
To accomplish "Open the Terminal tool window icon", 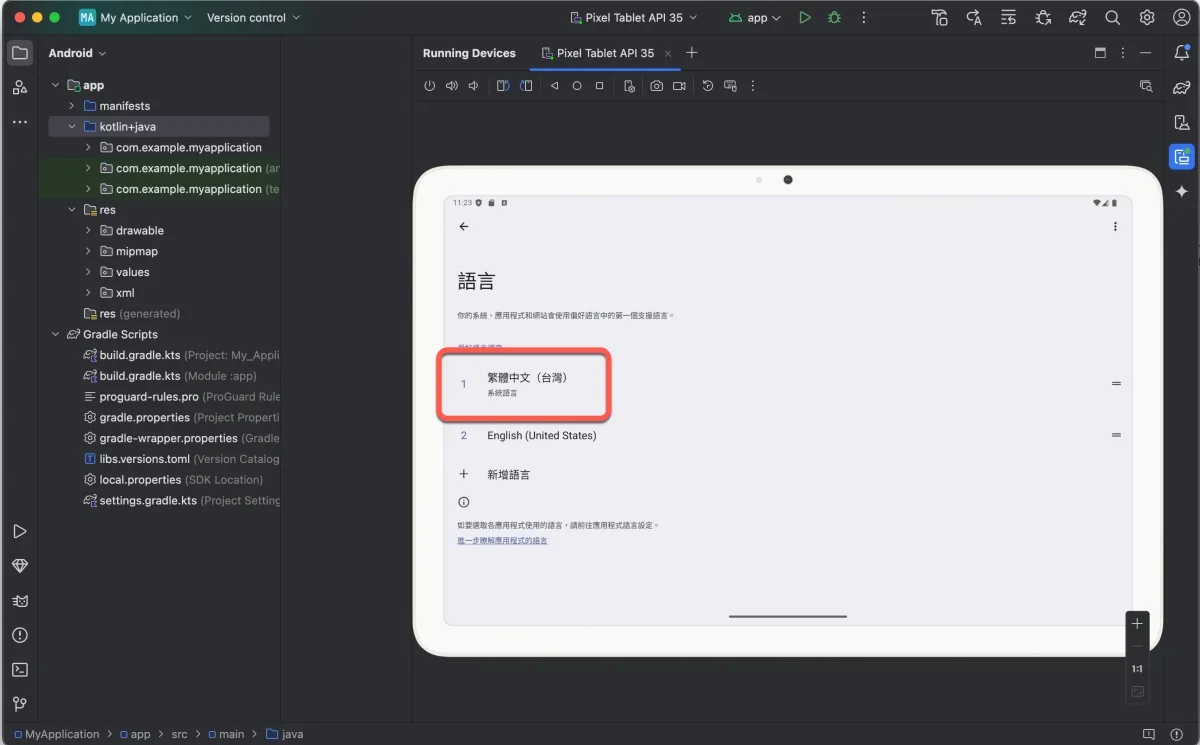I will pos(19,669).
